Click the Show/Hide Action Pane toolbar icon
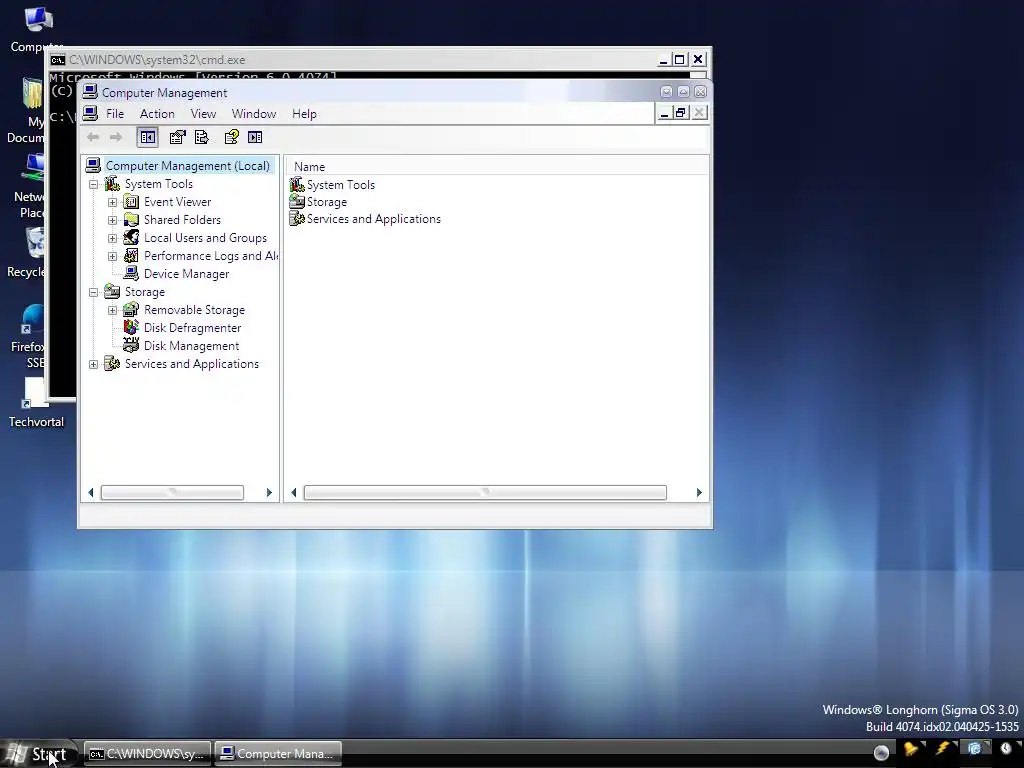 [x=255, y=137]
